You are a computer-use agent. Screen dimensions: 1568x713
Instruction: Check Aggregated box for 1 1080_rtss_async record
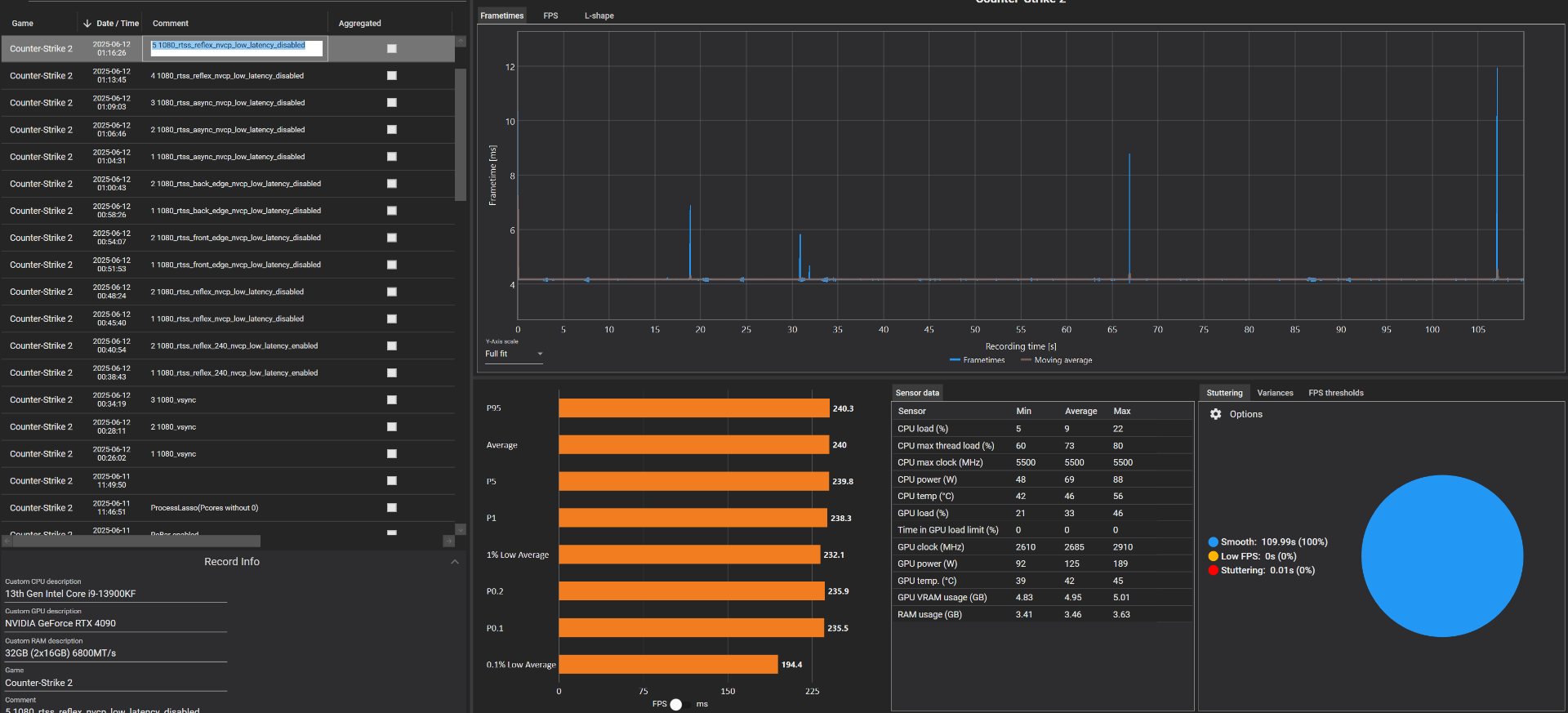tap(392, 157)
